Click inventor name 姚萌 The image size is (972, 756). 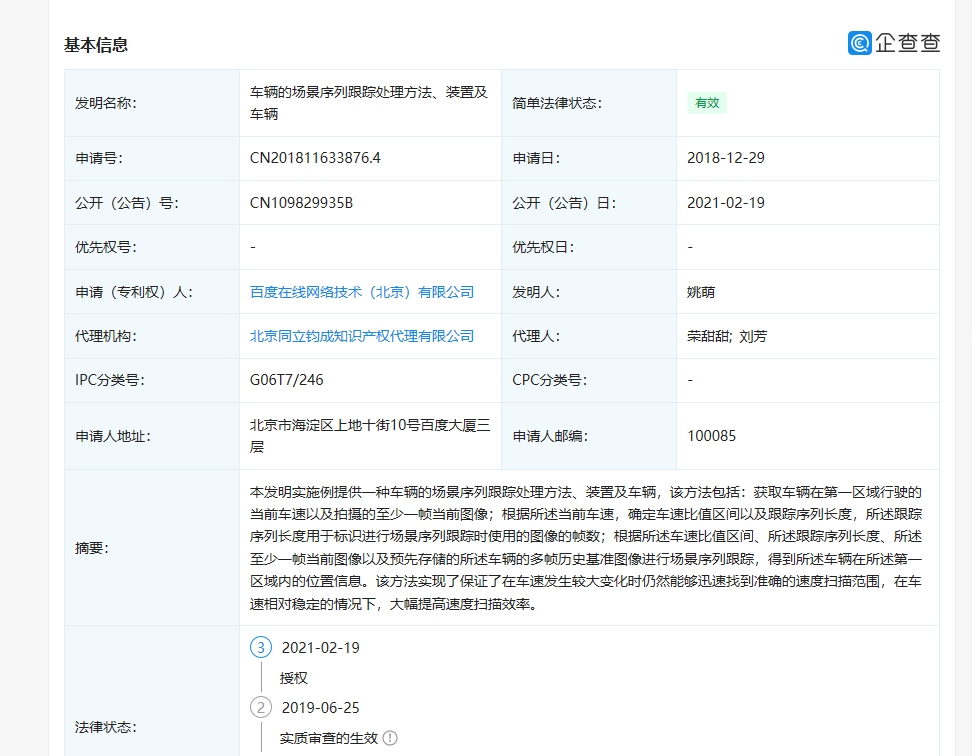700,292
